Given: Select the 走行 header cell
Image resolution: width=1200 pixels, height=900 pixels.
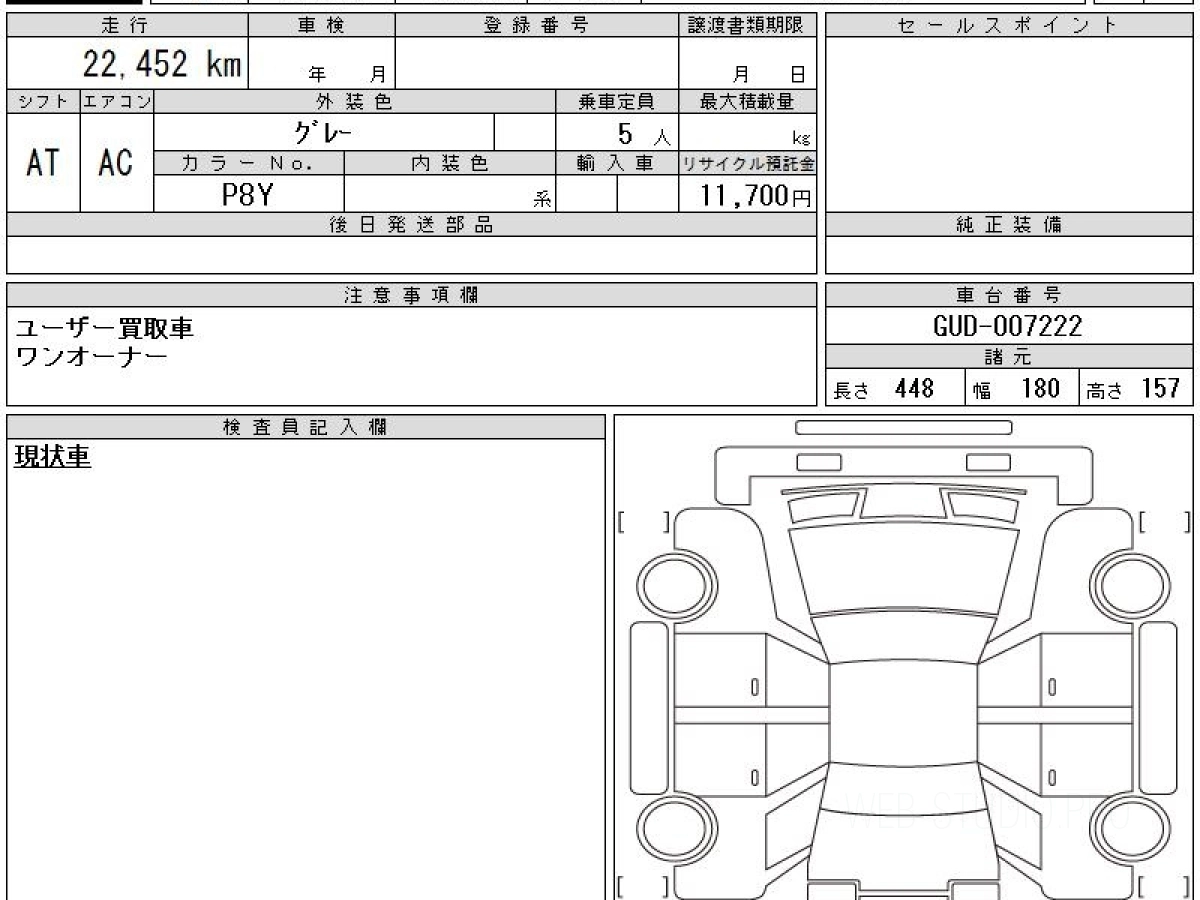Looking at the screenshot, I should [126, 26].
